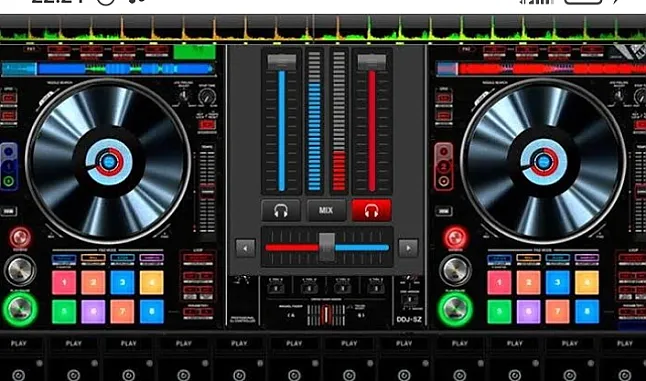Touch the left deck jog wheel center
Image resolution: width=646 pixels, height=381 pixels.
(x=108, y=161)
